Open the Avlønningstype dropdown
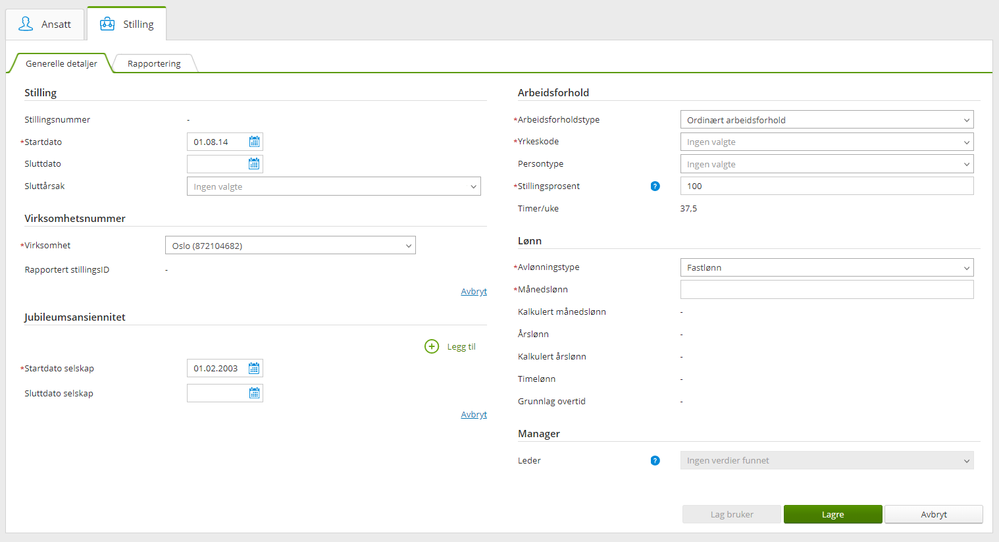 click(965, 268)
